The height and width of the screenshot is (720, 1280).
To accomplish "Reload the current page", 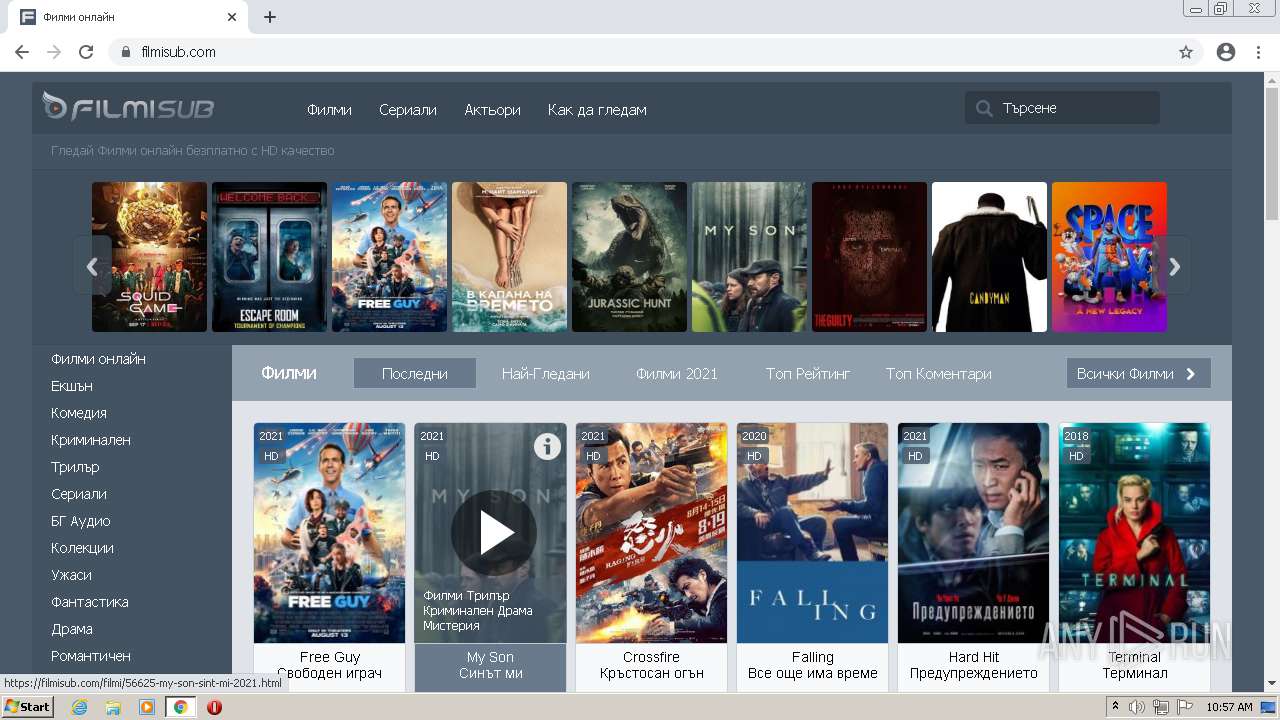I will [x=86, y=52].
